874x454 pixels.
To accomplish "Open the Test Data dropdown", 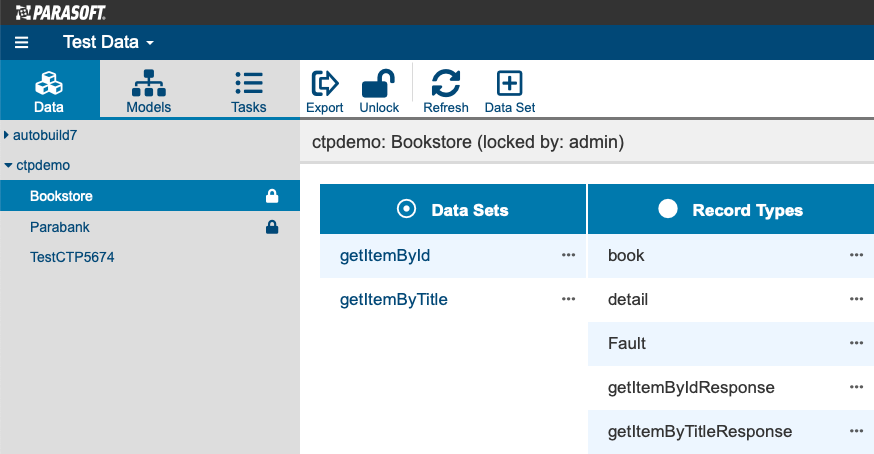I will tap(108, 42).
